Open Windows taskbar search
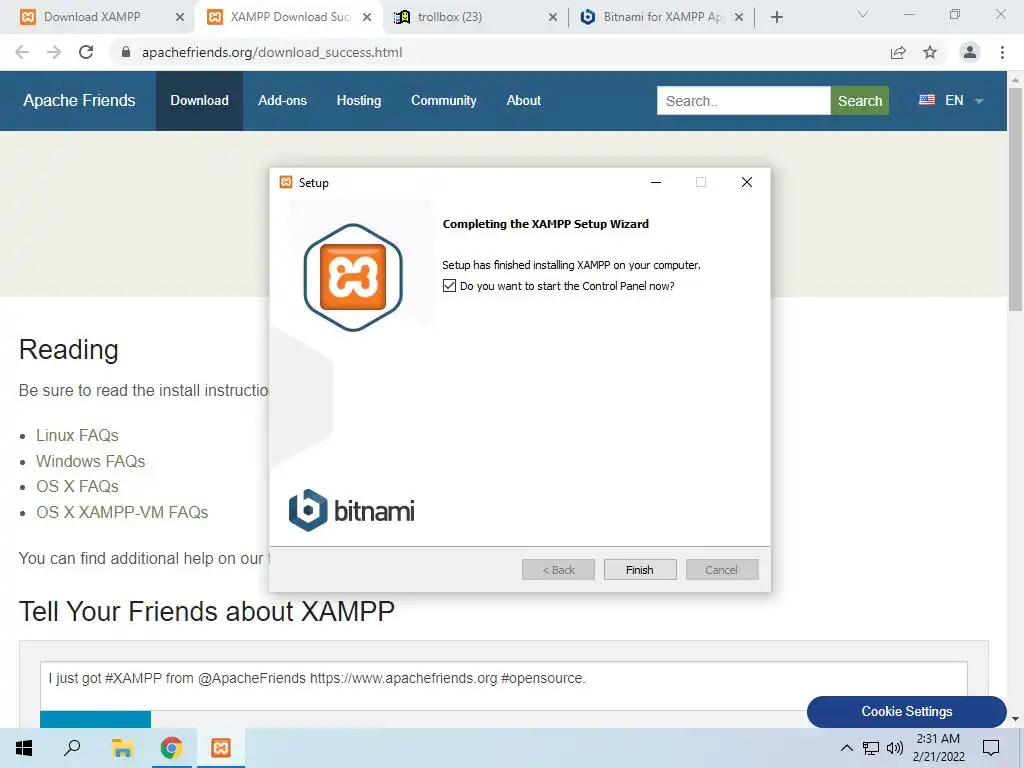 point(72,748)
